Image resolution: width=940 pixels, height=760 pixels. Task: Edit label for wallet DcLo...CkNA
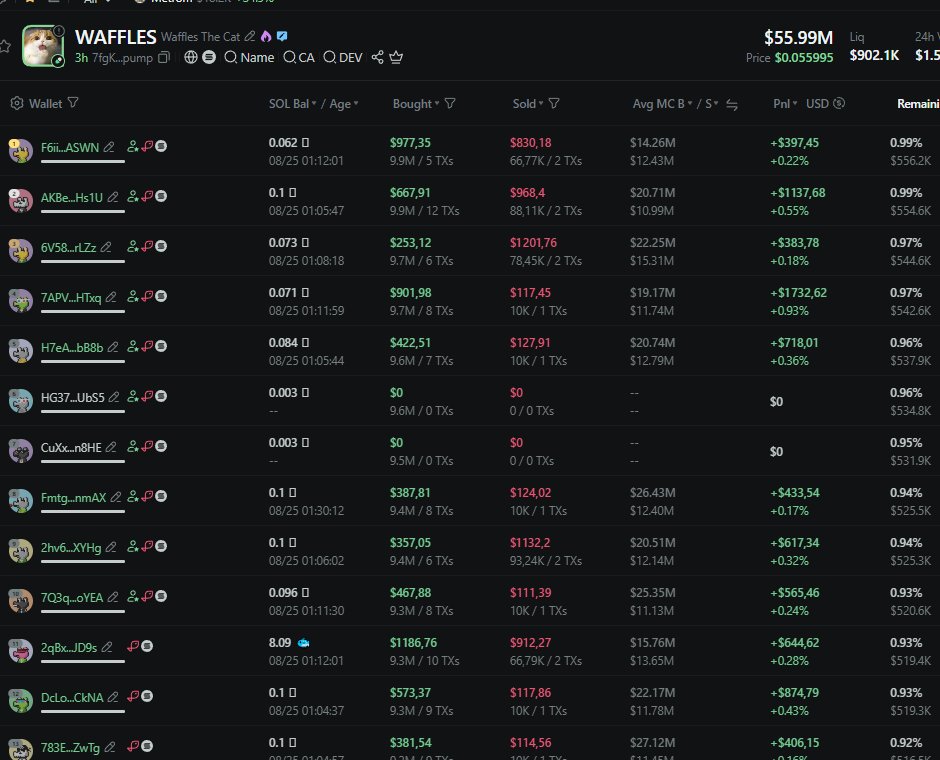click(x=113, y=697)
